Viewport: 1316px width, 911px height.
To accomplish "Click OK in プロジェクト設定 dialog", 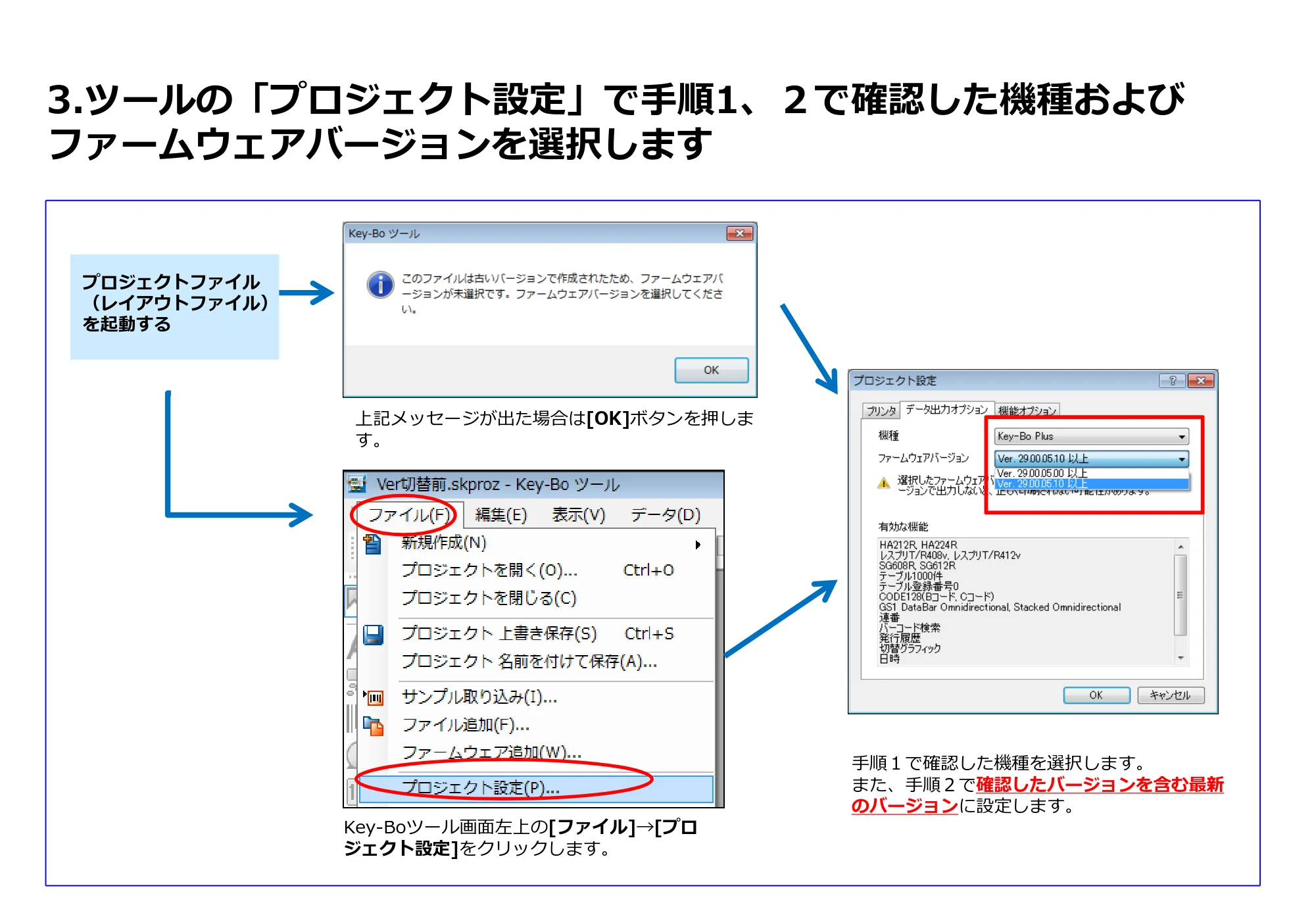I will (x=1096, y=695).
